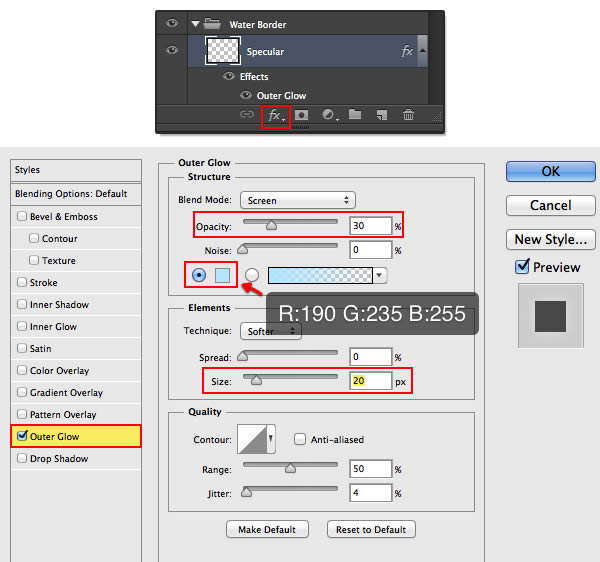Screen dimensions: 600x562
Task: Click the Cancel button
Action: point(551,205)
